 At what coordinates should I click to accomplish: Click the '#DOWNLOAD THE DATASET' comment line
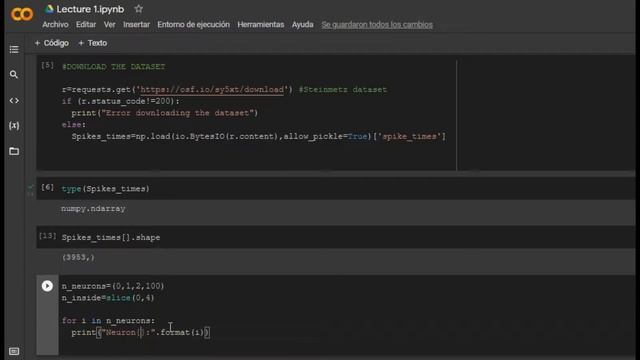coord(113,67)
